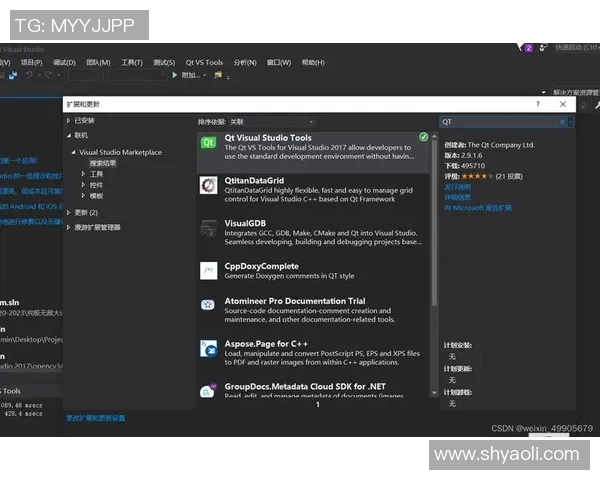
Task: Click the QtitanDataGrid extension icon
Action: coord(208,185)
